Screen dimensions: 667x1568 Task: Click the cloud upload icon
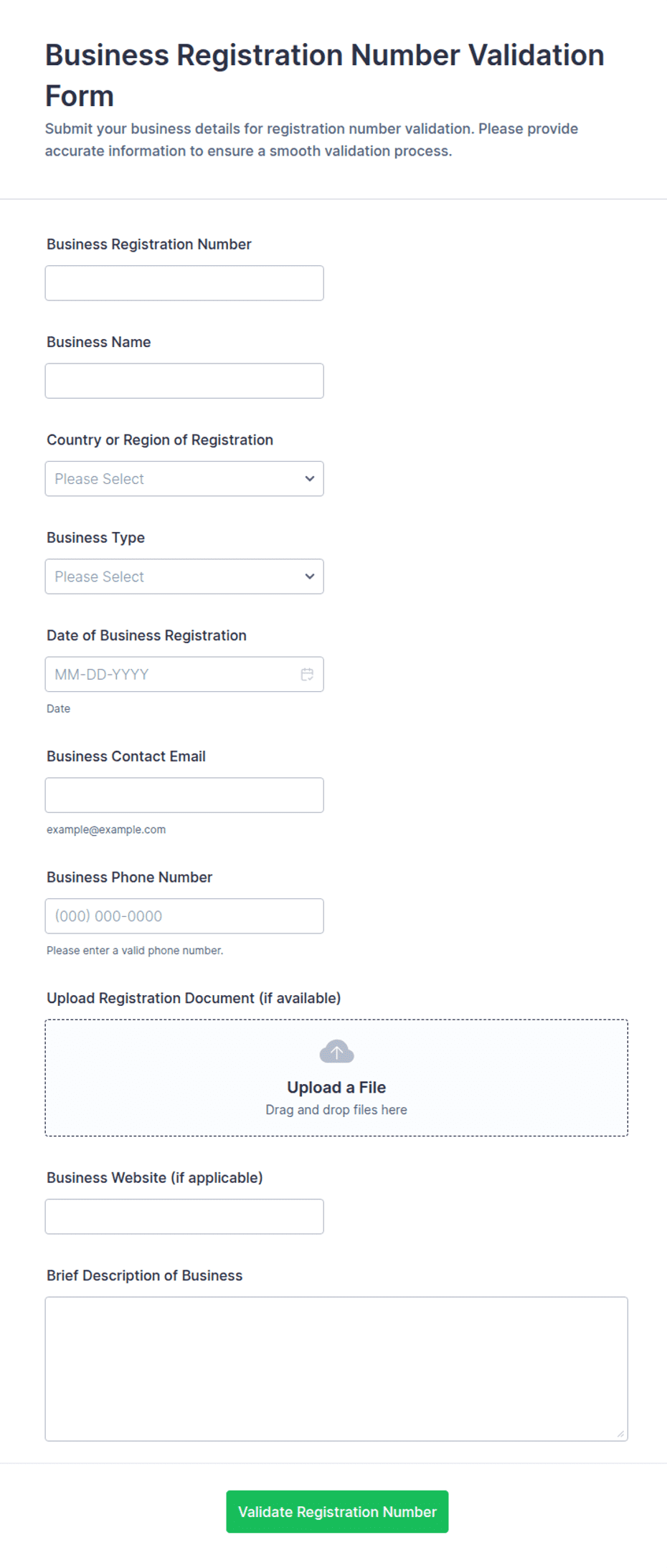(336, 1052)
